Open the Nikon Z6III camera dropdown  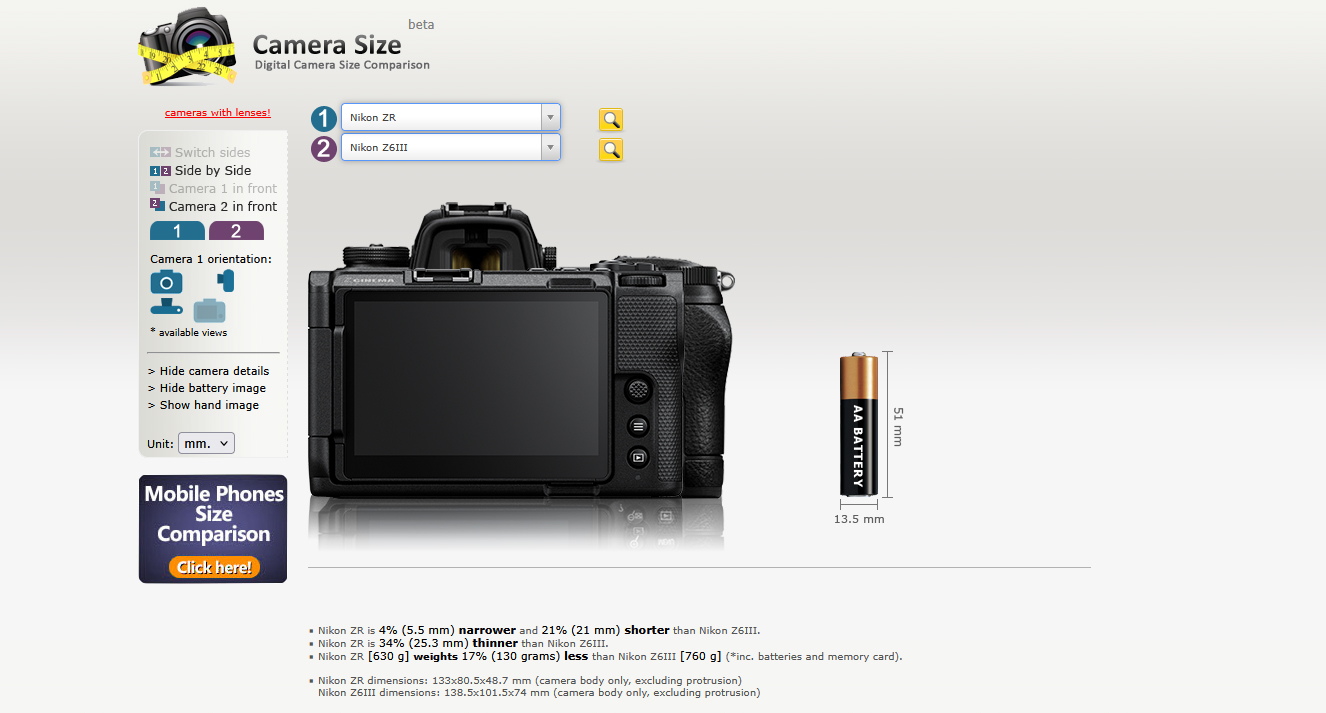(x=450, y=147)
